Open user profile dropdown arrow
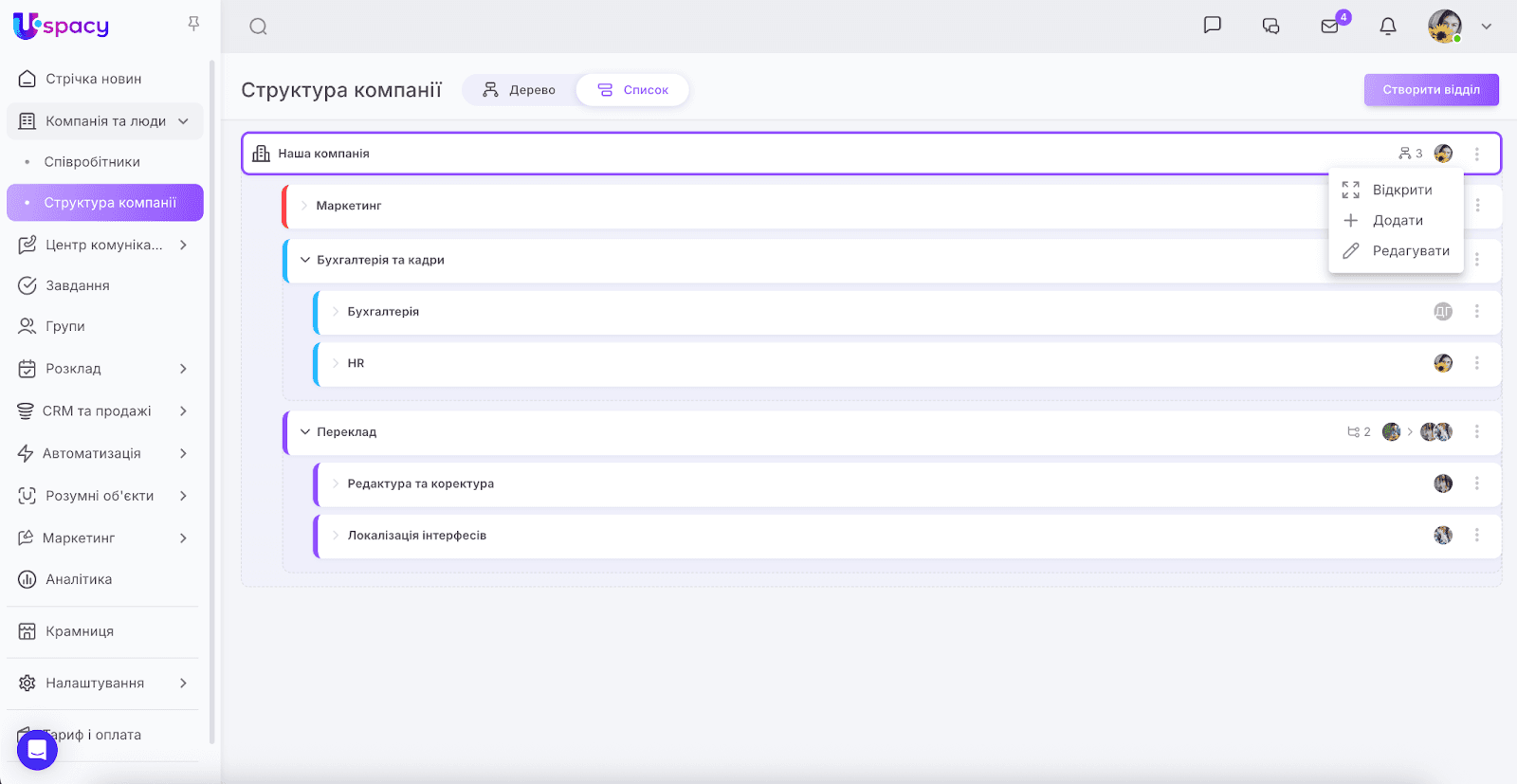 (x=1486, y=27)
